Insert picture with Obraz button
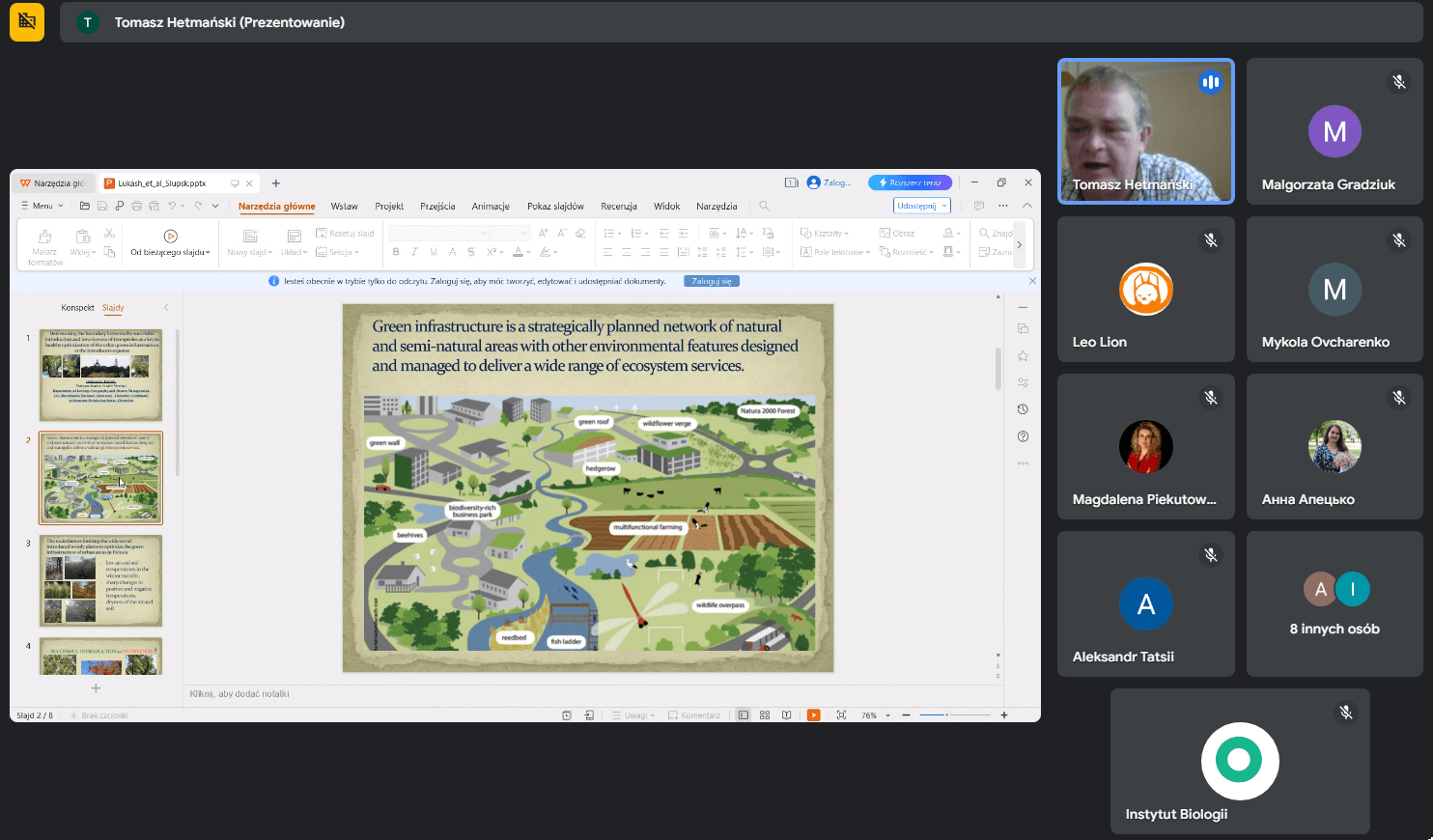 [897, 233]
